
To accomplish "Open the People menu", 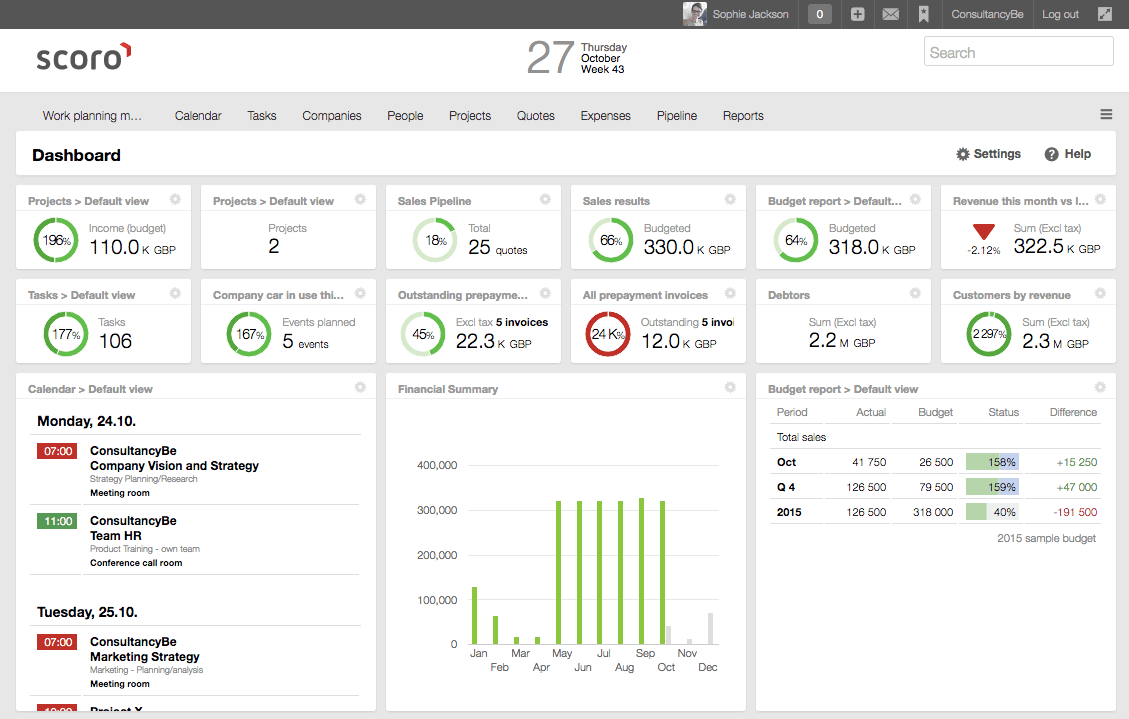I will (x=405, y=116).
